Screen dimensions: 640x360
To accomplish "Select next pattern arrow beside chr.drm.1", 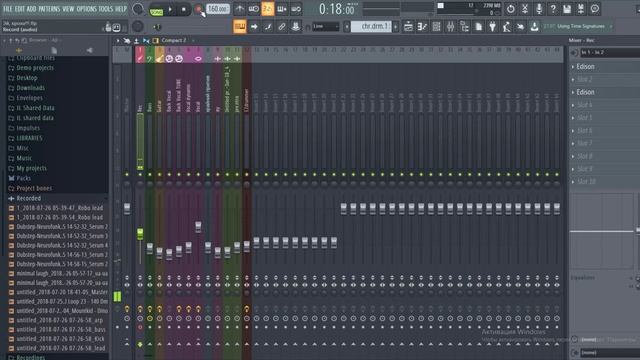I will click(396, 27).
